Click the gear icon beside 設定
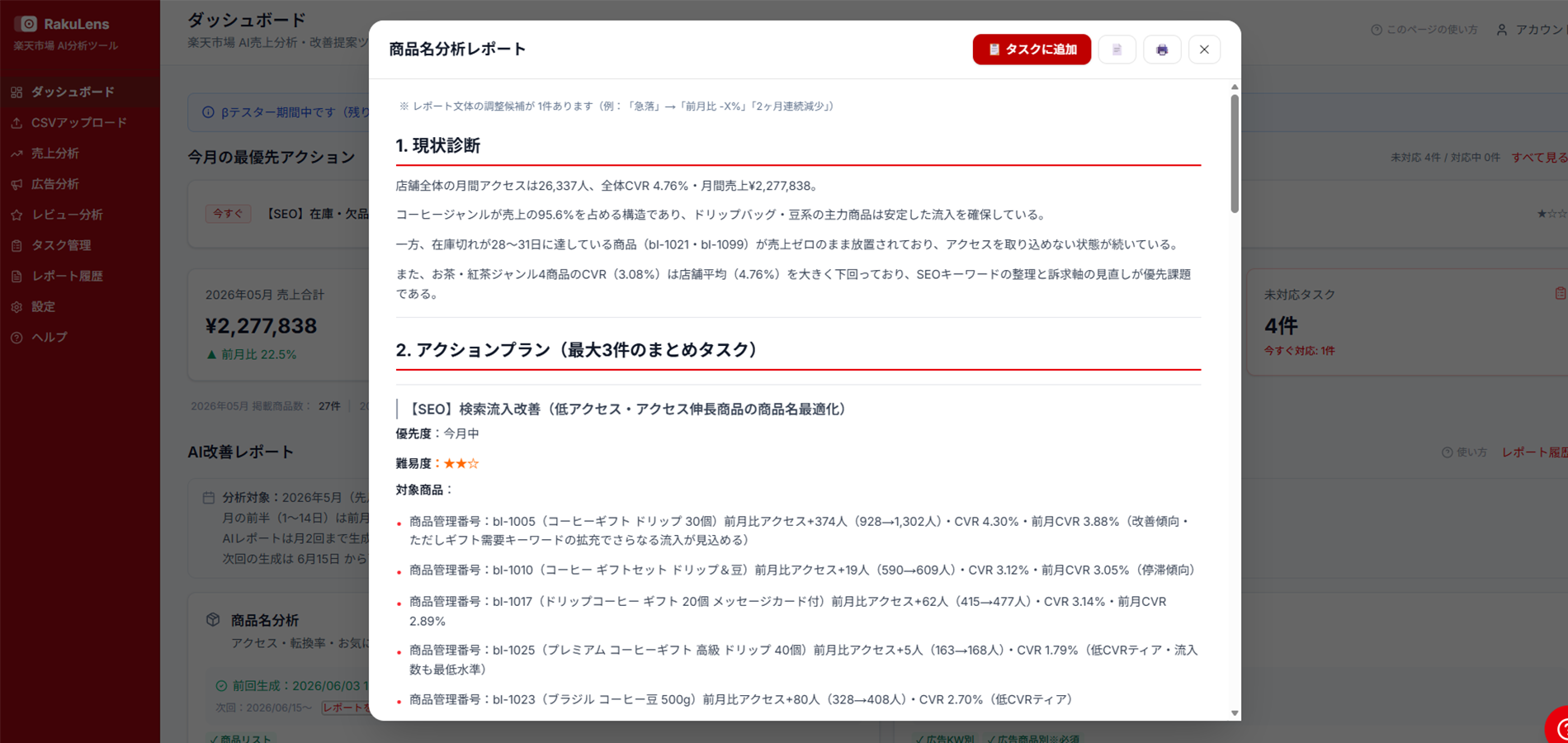 [17, 306]
